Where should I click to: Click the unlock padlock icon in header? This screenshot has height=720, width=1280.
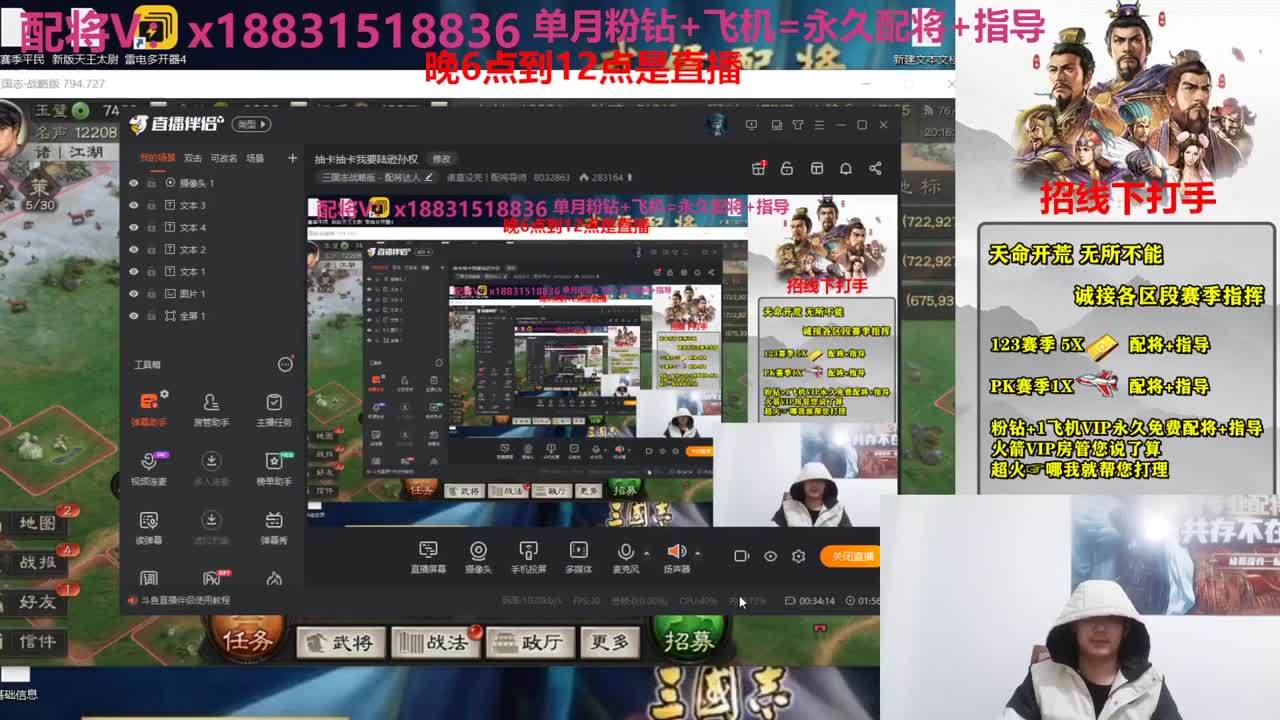pos(787,168)
